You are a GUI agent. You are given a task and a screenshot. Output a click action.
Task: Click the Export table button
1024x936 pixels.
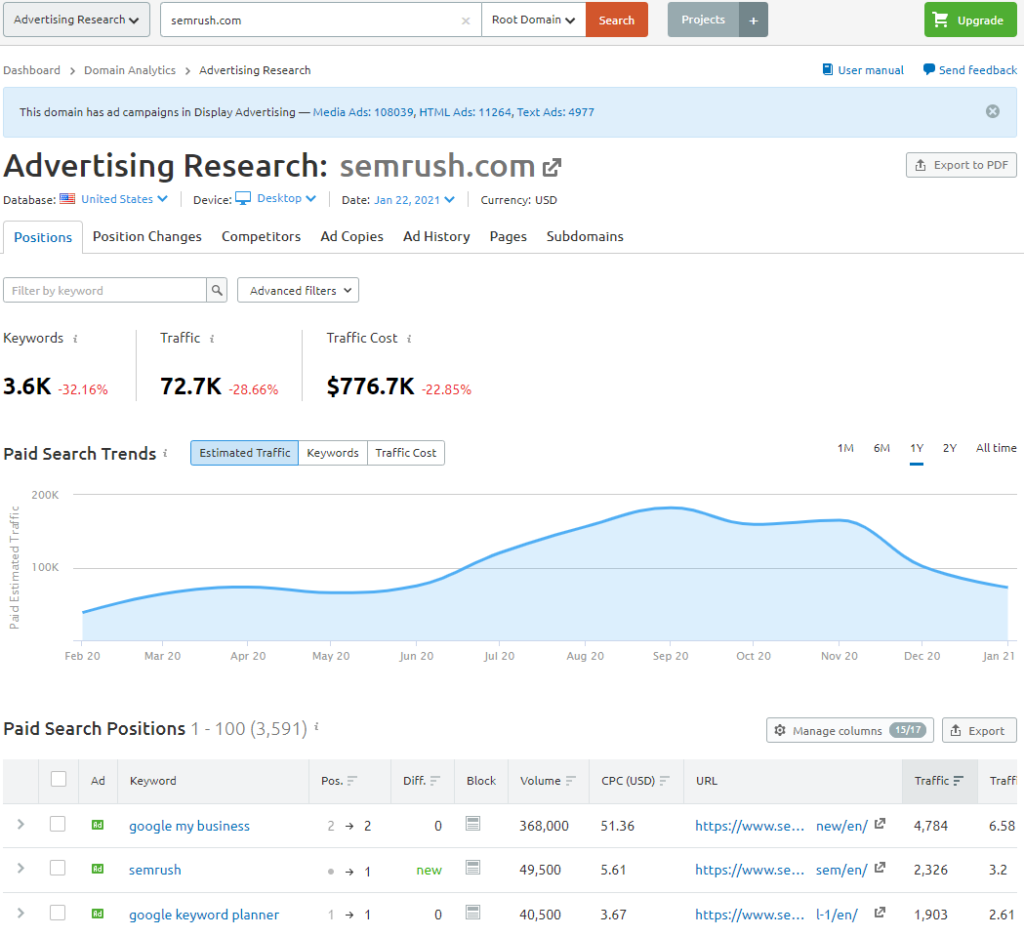click(x=979, y=730)
